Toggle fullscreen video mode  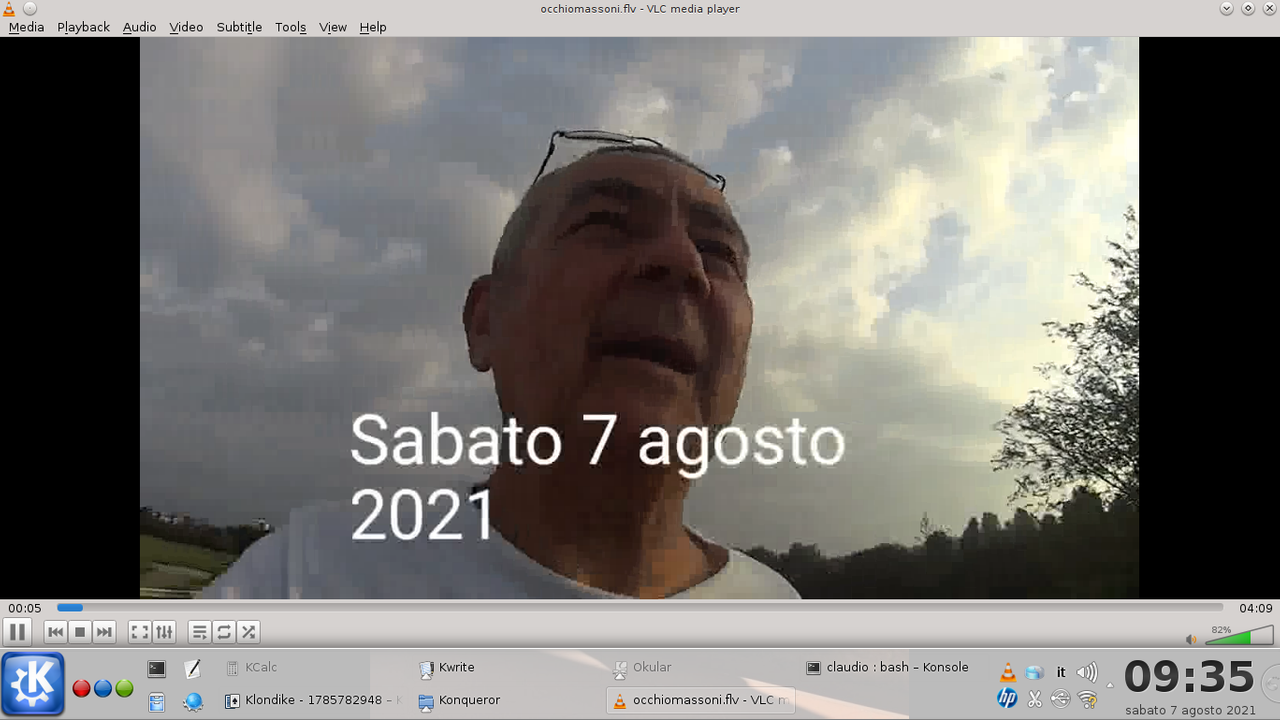(x=140, y=632)
